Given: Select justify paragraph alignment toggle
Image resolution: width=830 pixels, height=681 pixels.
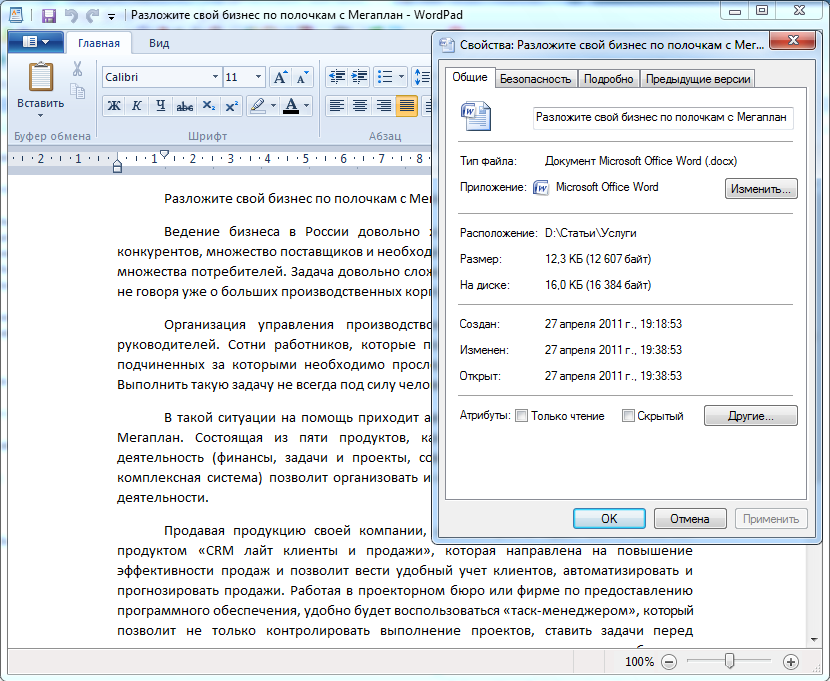Looking at the screenshot, I should pos(406,106).
